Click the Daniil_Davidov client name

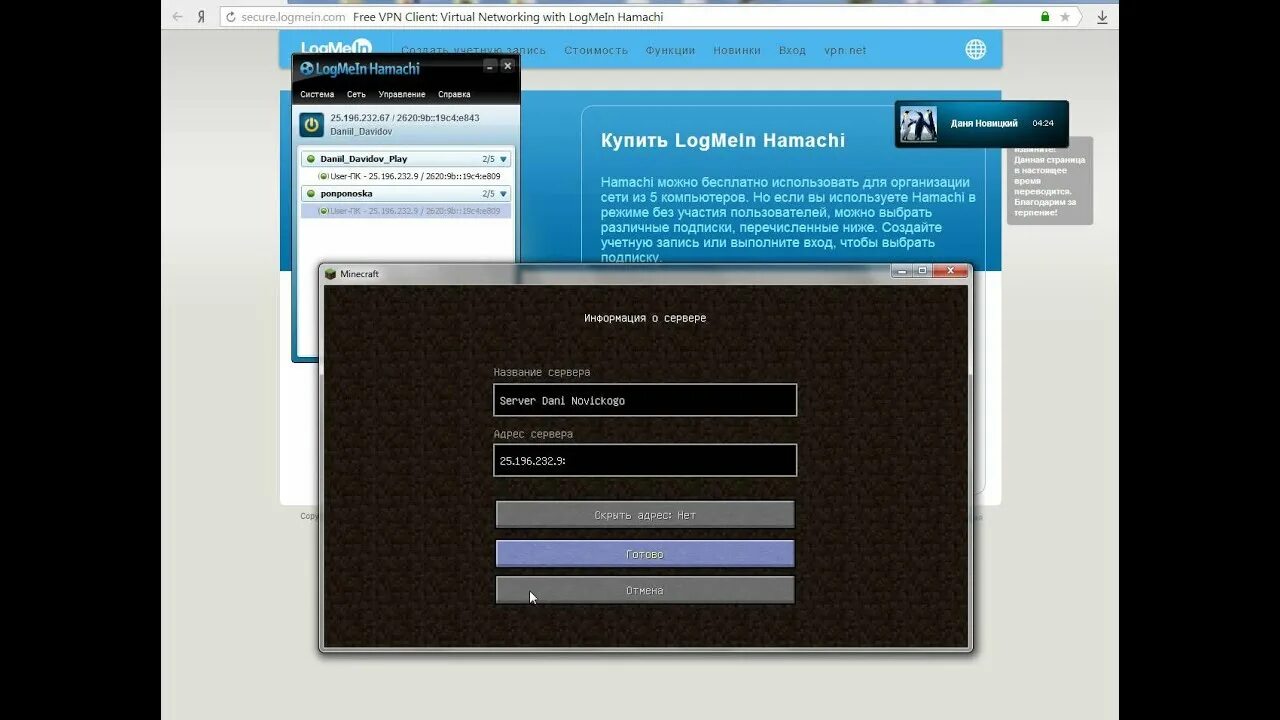[x=361, y=131]
